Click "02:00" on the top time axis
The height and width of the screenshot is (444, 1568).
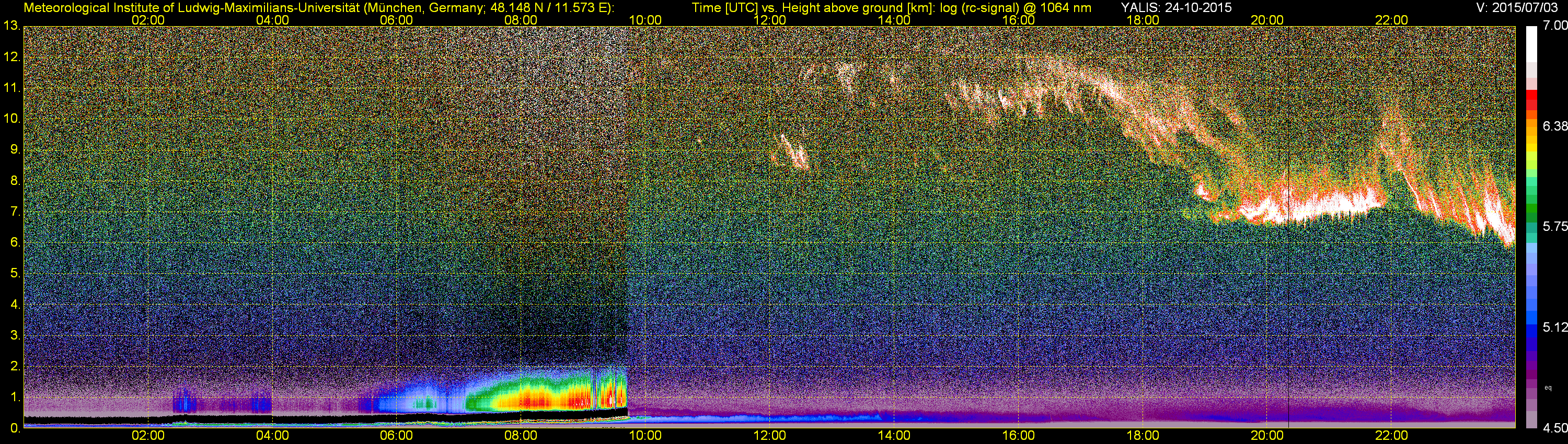coord(148,20)
